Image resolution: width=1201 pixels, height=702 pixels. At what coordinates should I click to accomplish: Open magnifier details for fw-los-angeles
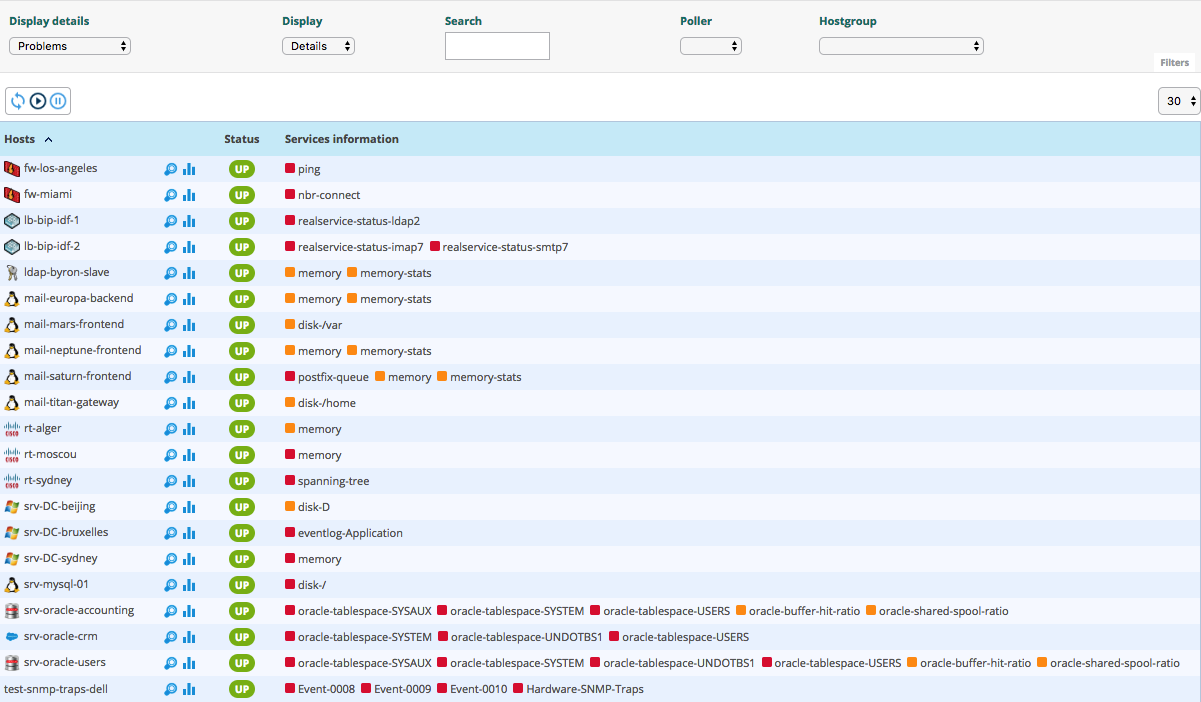pyautogui.click(x=171, y=169)
